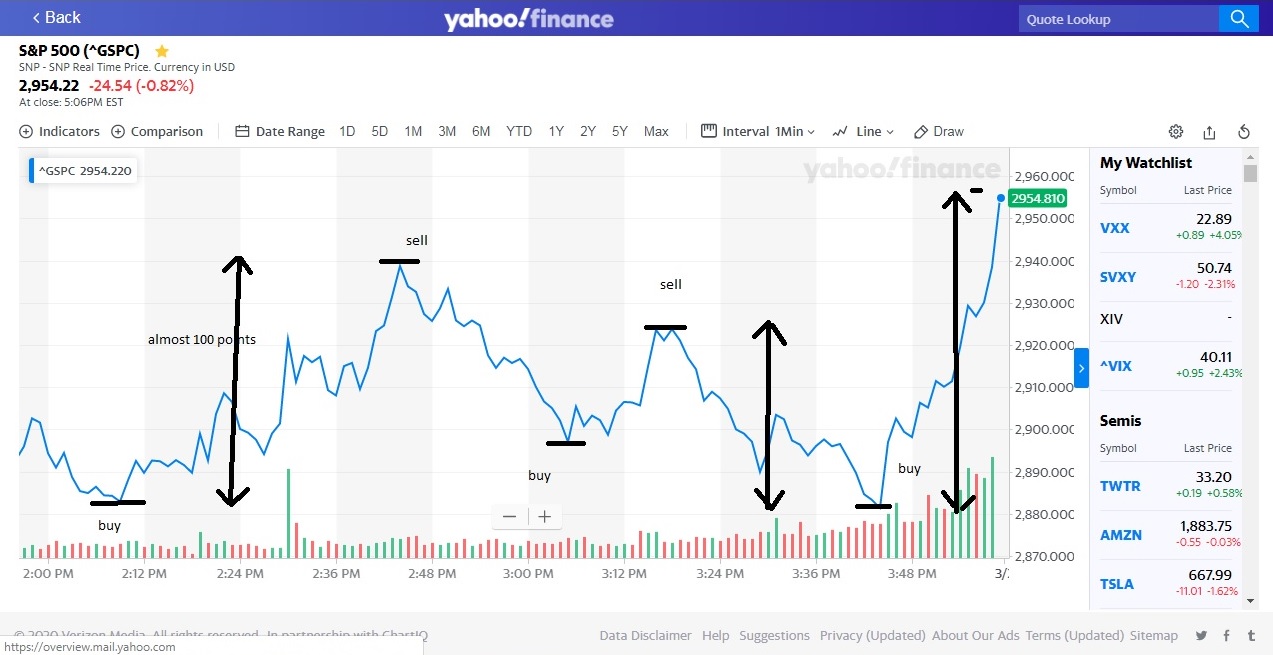Open the Twitter icon in footer
Viewport: 1273px width, 655px height.
pos(1201,635)
